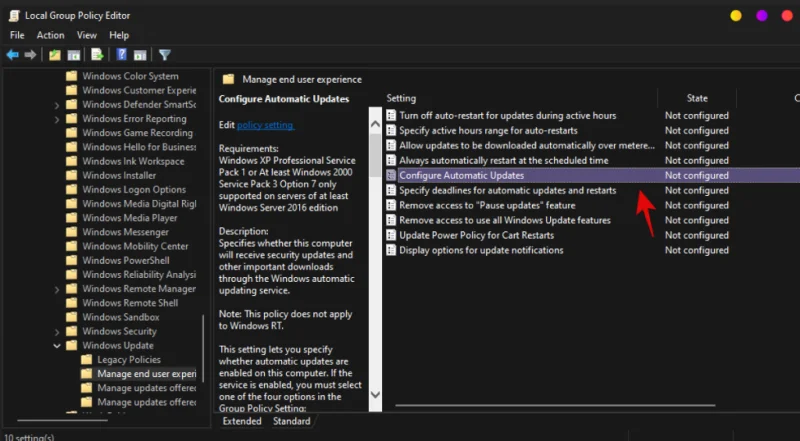Click the Forward arrow toolbar icon
Screen dimensions: 800x441
point(30,55)
